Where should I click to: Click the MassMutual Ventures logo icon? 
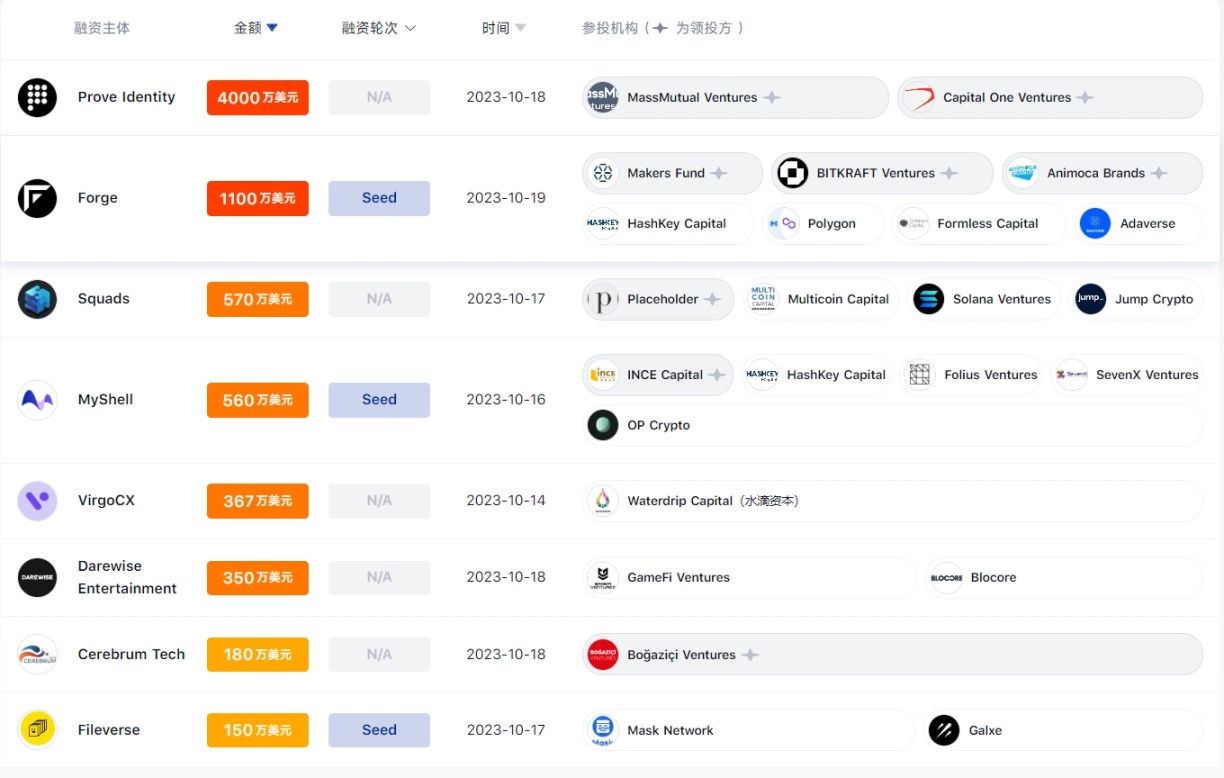(602, 98)
